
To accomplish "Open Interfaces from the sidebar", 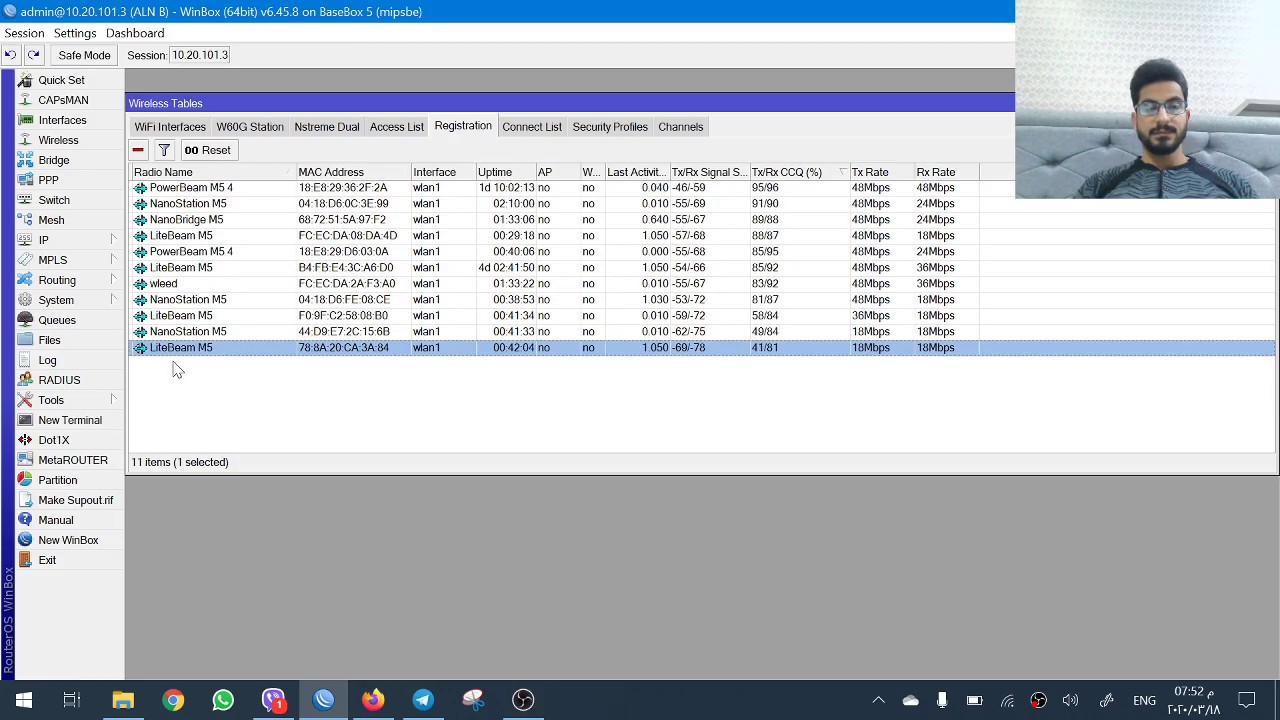I will [x=62, y=120].
